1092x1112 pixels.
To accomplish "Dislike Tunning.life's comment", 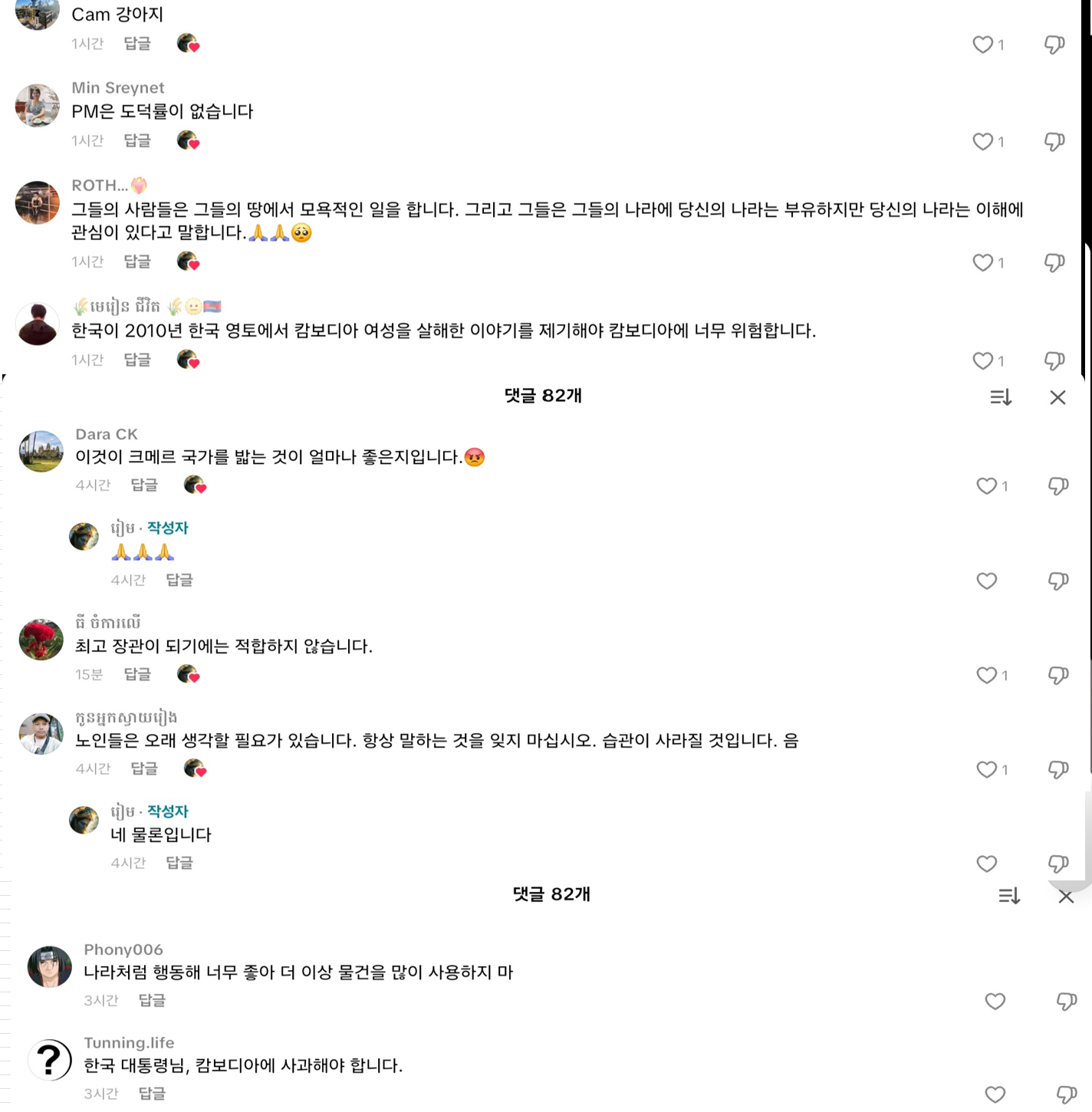I will click(1067, 1094).
